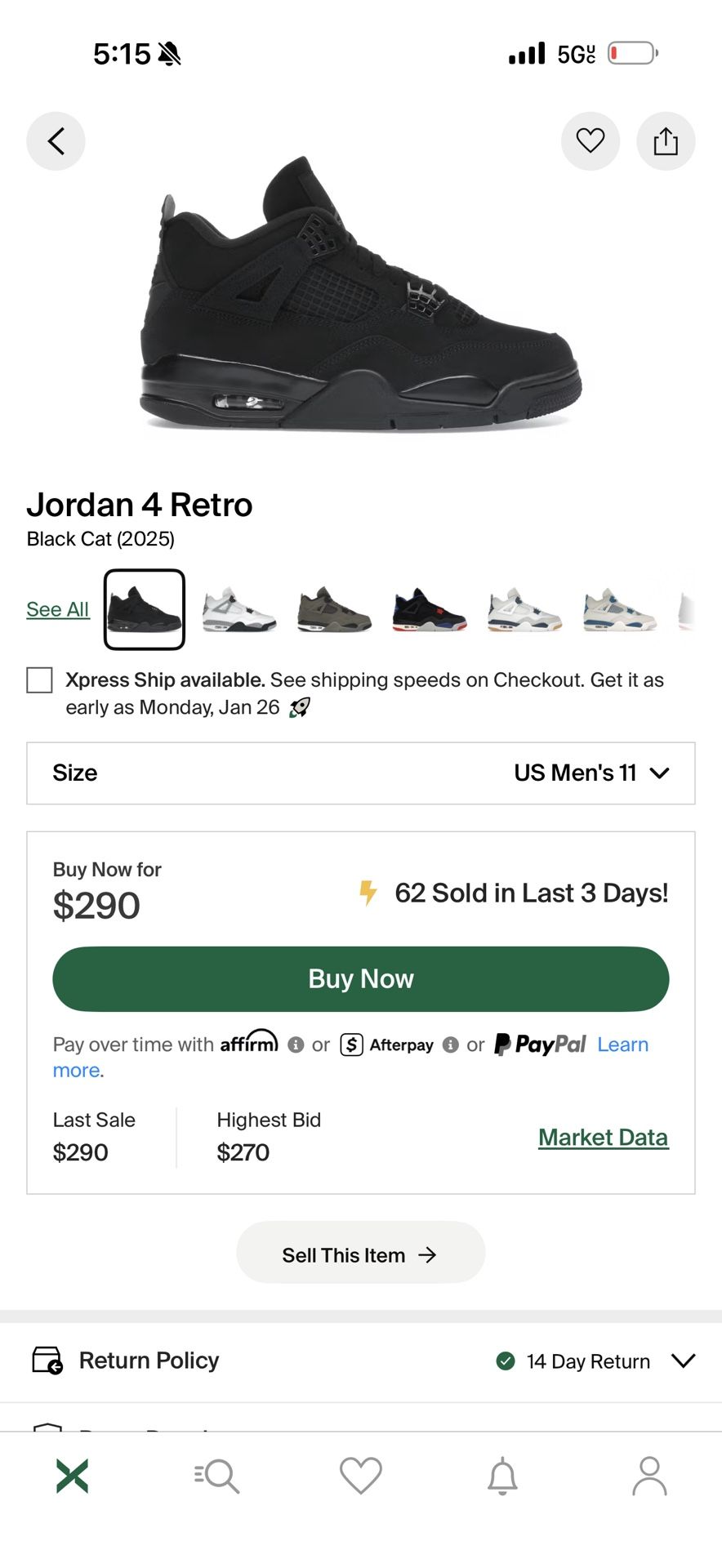Image resolution: width=722 pixels, height=1568 pixels.
Task: Enable the Xpress Ship checkbox
Action: tap(39, 679)
